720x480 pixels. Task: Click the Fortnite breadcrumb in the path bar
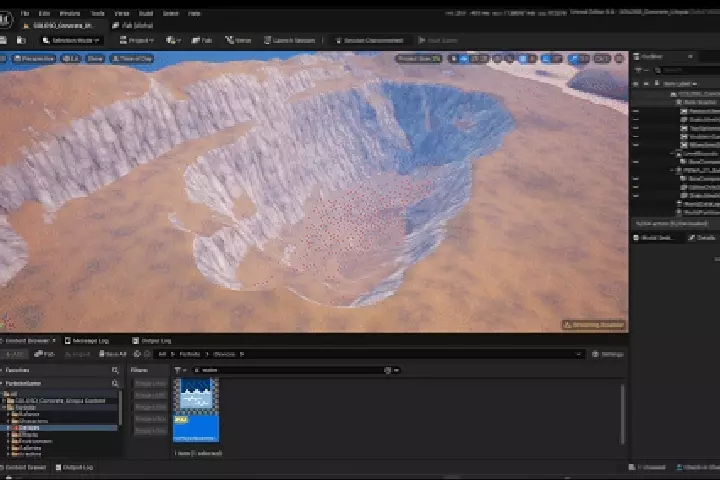coord(190,354)
